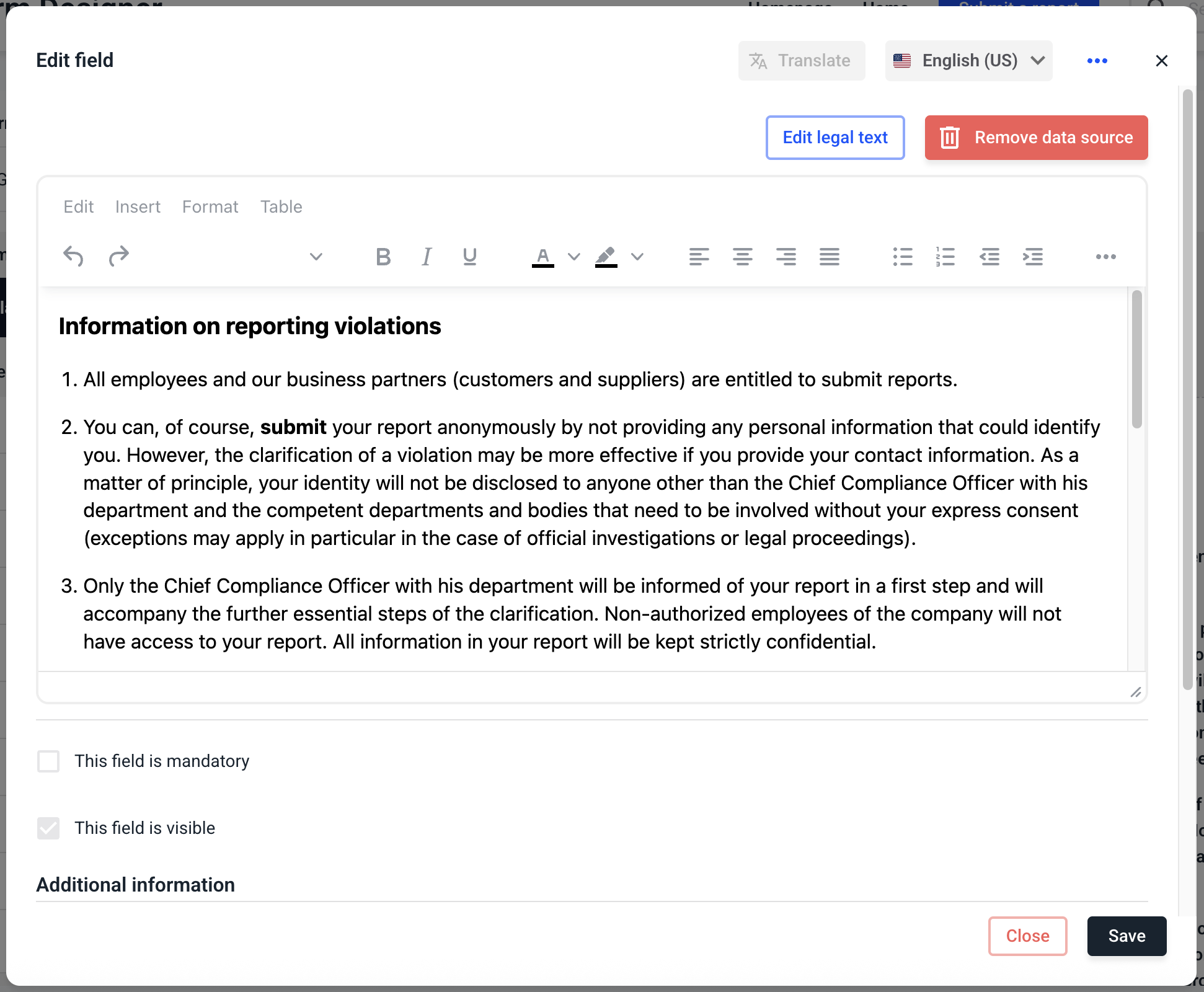1204x992 pixels.
Task: Click the redo arrow icon
Action: pyautogui.click(x=118, y=256)
